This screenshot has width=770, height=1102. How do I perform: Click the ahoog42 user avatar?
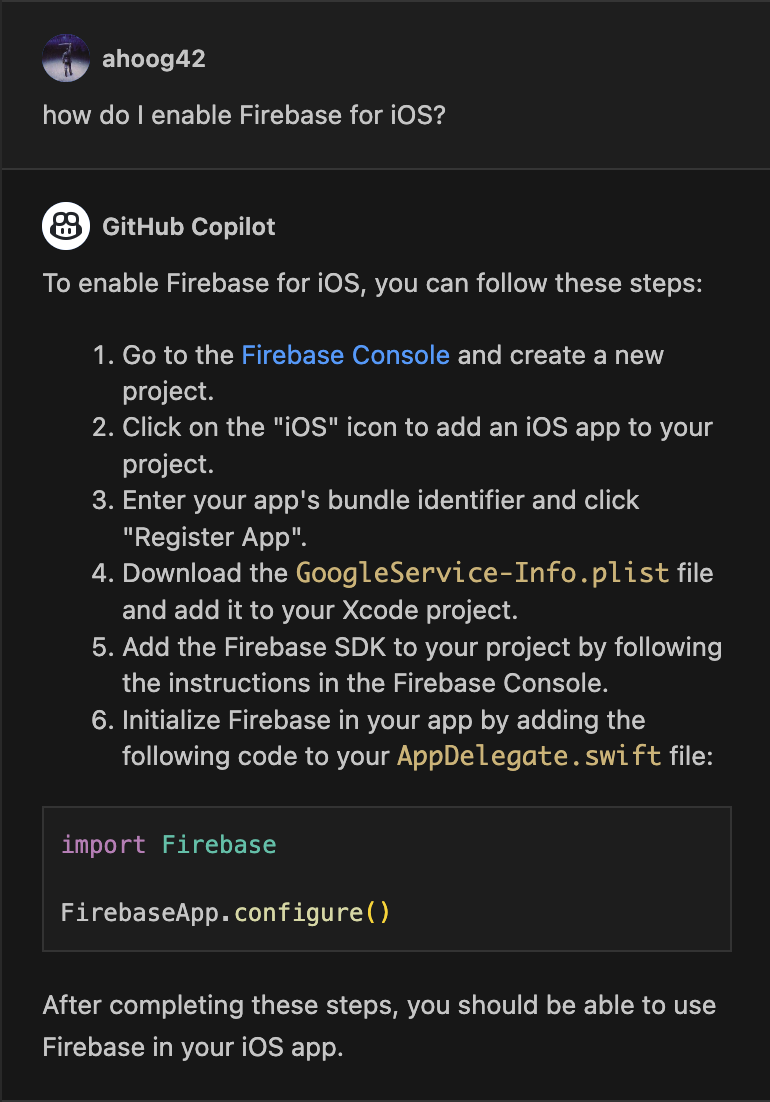pos(66,58)
